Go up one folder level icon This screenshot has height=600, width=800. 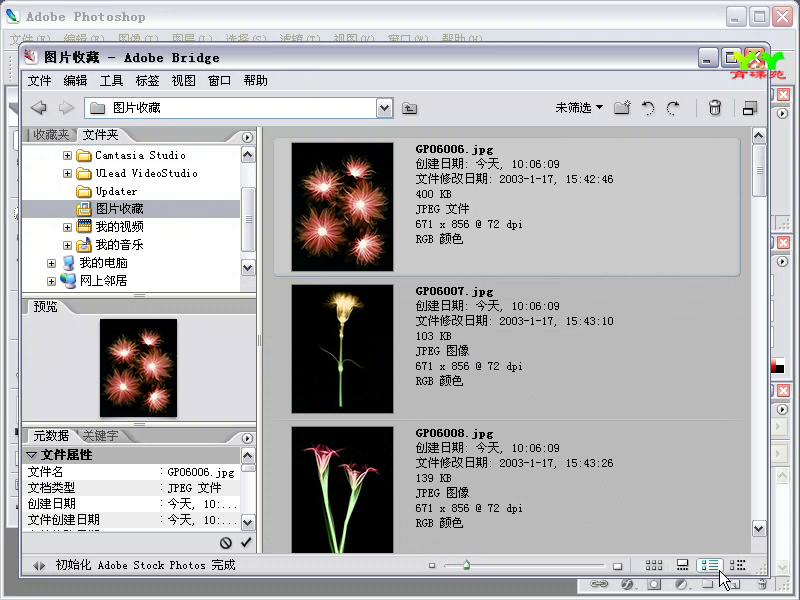(x=409, y=108)
